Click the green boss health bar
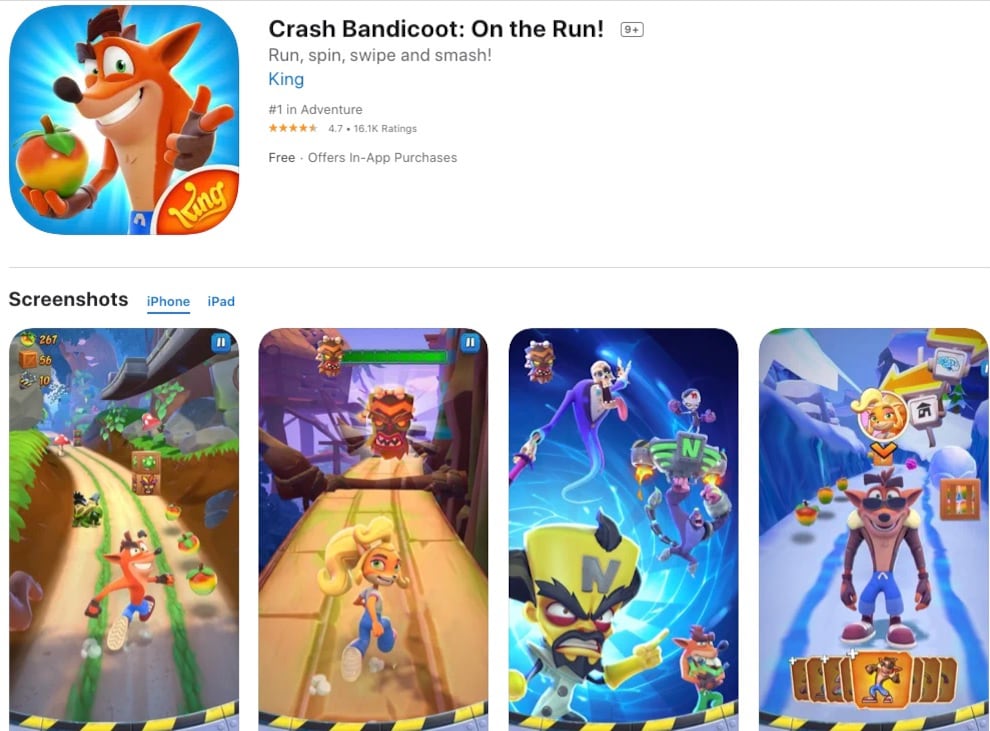The image size is (990, 731). pos(394,357)
